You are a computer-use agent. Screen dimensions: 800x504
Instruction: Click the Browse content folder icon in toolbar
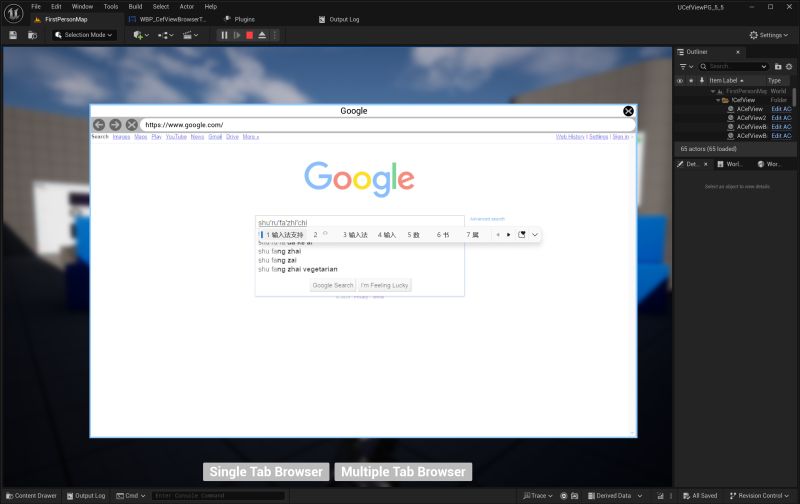(x=32, y=35)
